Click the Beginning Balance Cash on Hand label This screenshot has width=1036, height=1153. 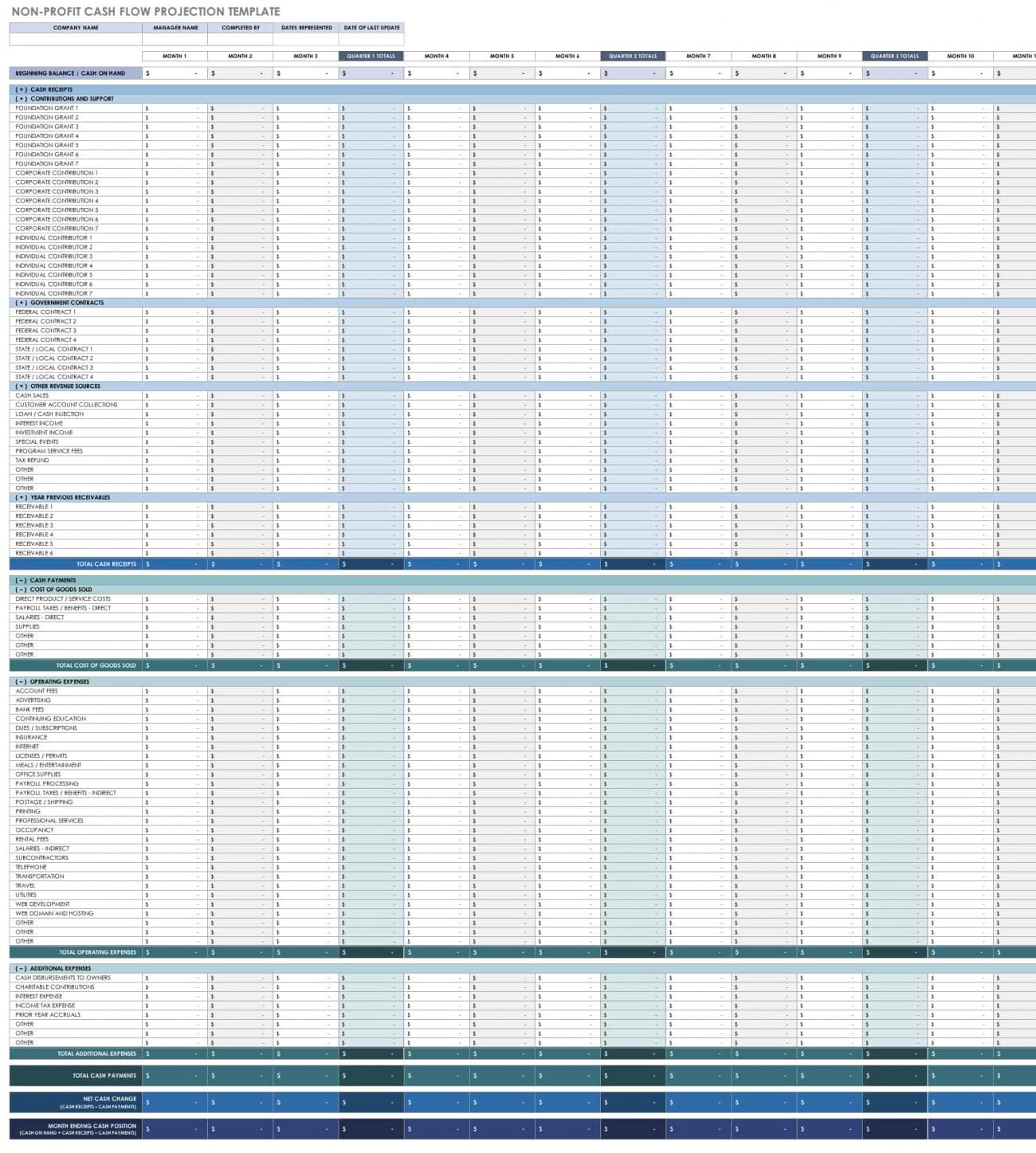[70, 73]
